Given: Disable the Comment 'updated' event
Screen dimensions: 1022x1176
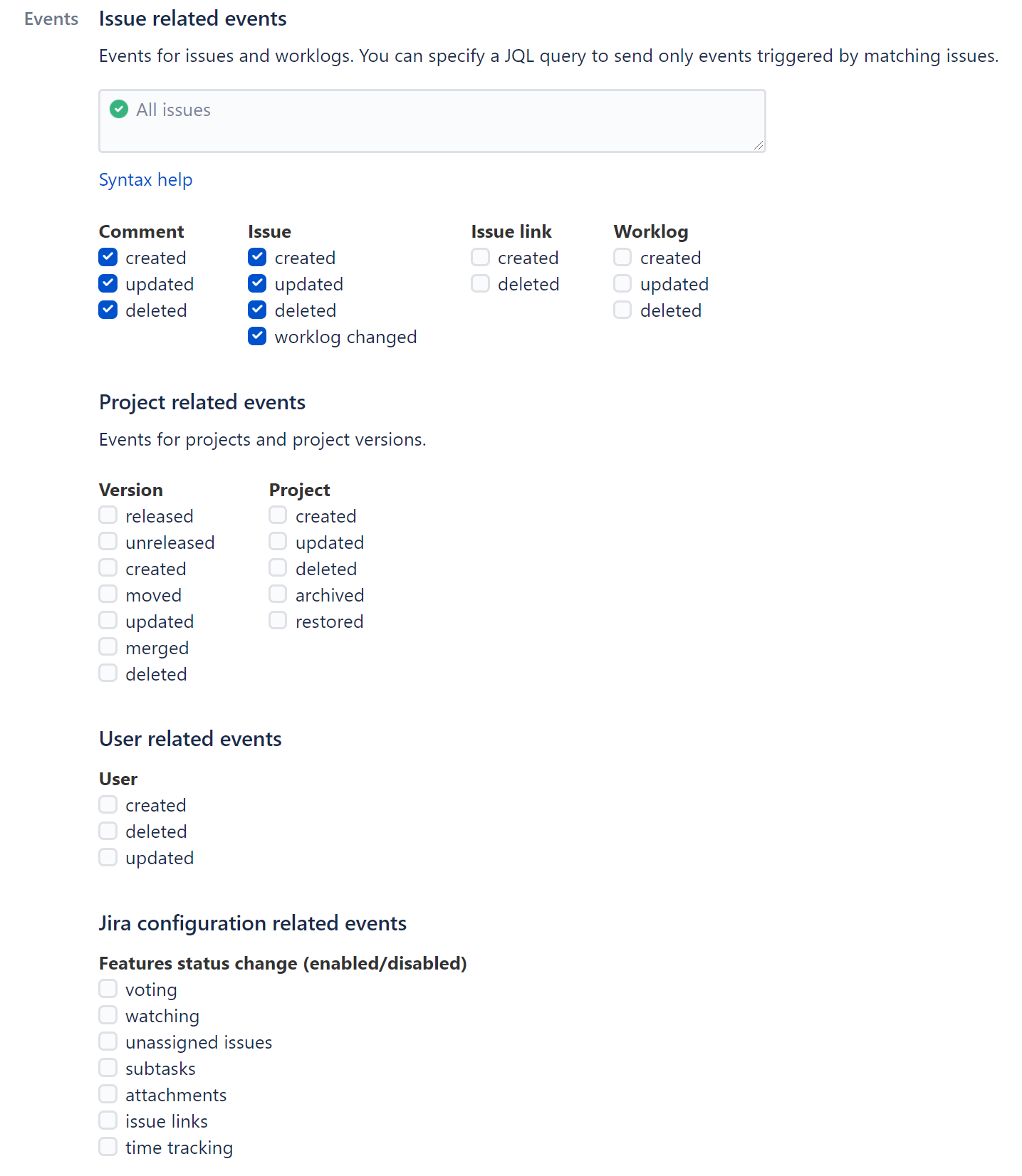Looking at the screenshot, I should point(108,283).
